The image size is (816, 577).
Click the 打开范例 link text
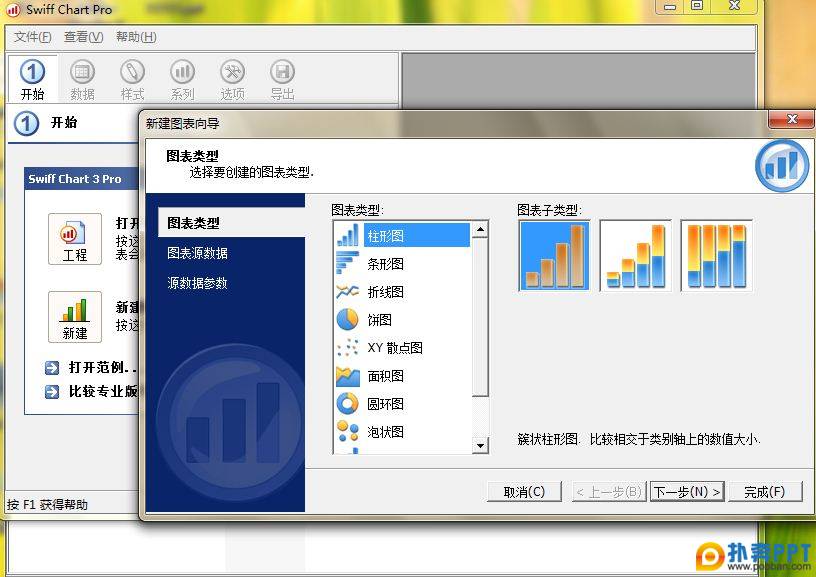101,368
